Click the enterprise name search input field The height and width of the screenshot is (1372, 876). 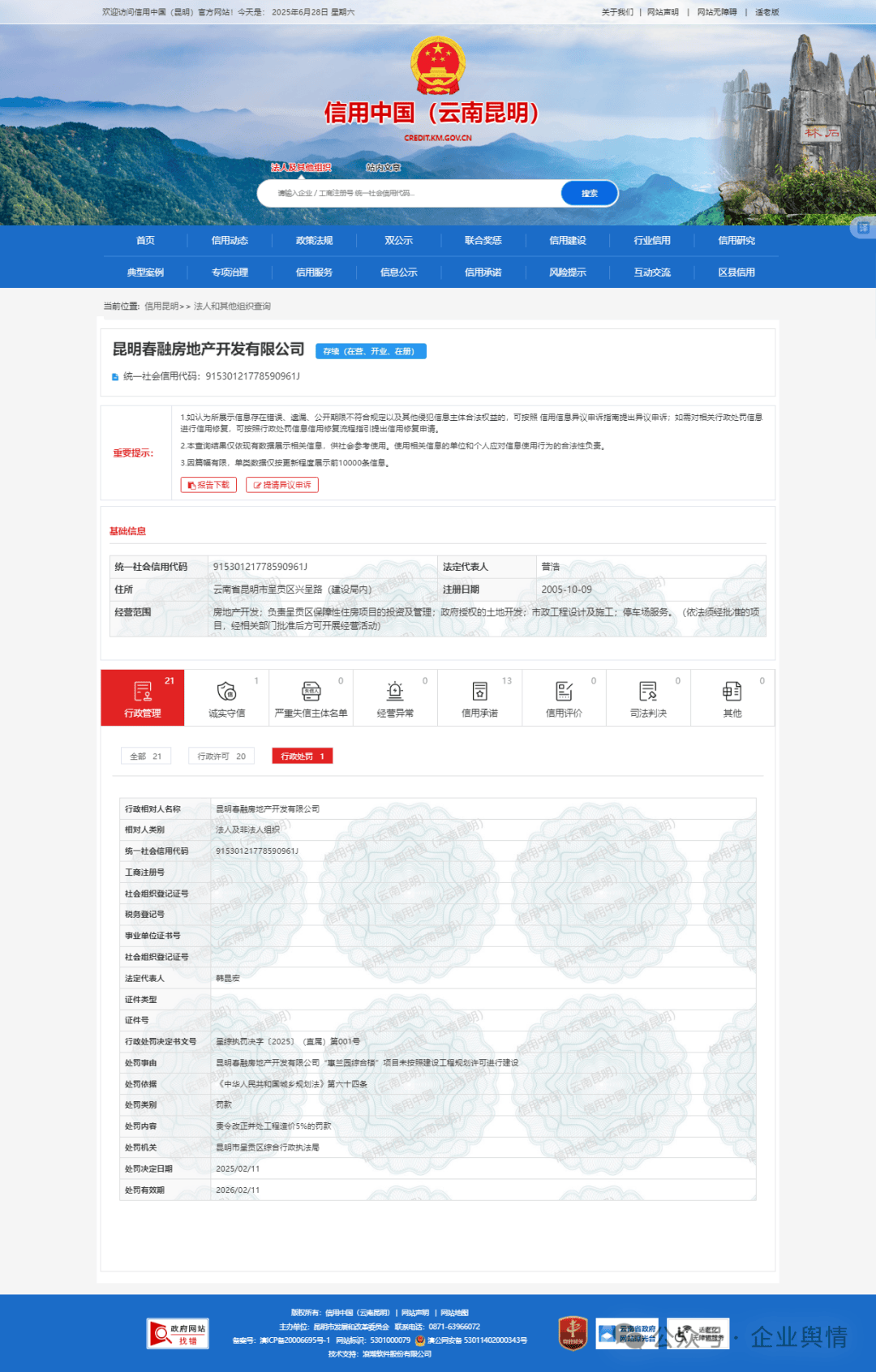point(414,194)
